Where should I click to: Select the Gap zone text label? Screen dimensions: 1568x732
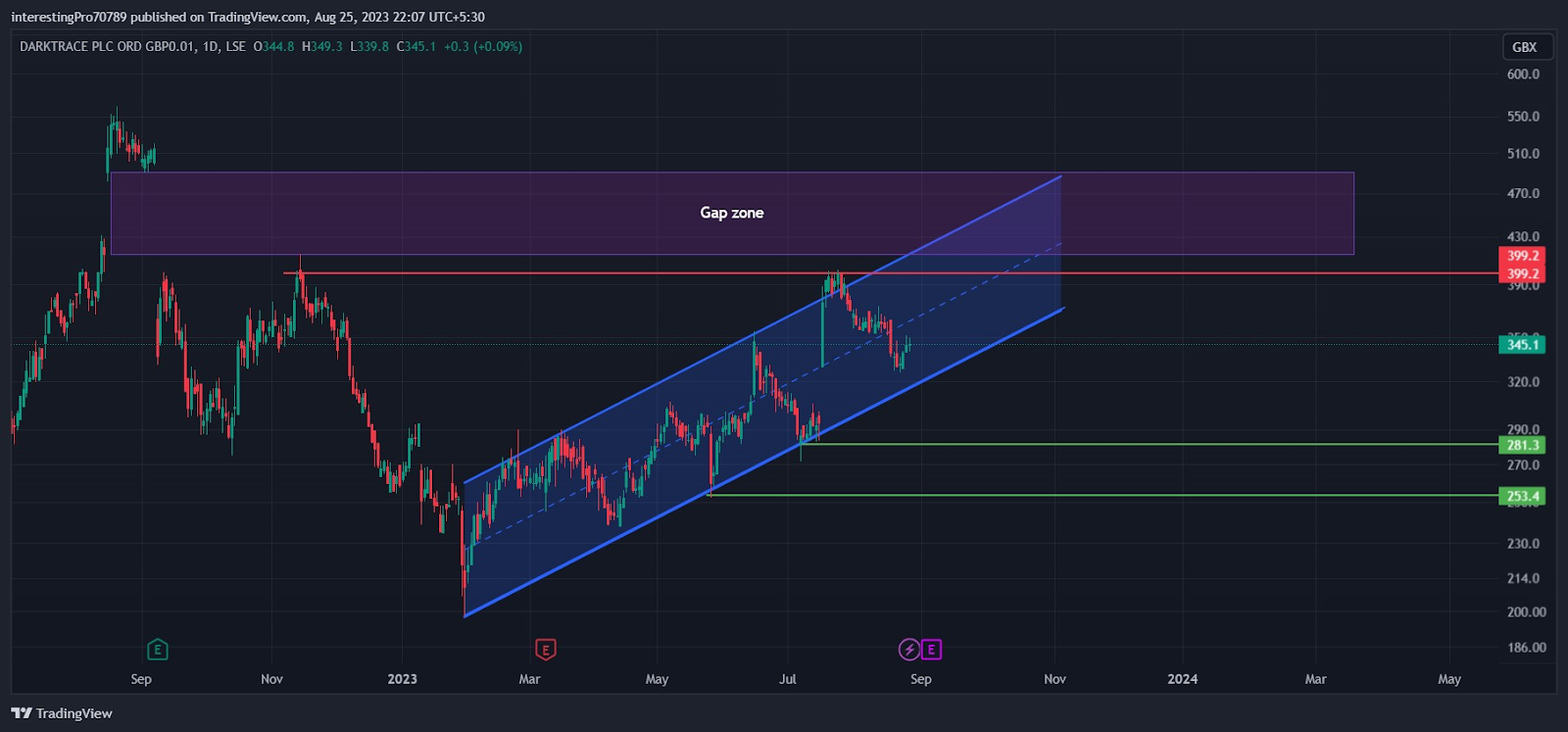click(x=732, y=213)
